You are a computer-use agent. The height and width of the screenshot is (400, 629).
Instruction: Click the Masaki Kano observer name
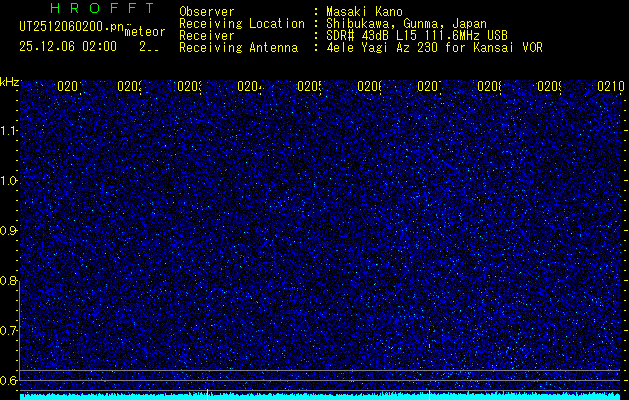coord(364,11)
